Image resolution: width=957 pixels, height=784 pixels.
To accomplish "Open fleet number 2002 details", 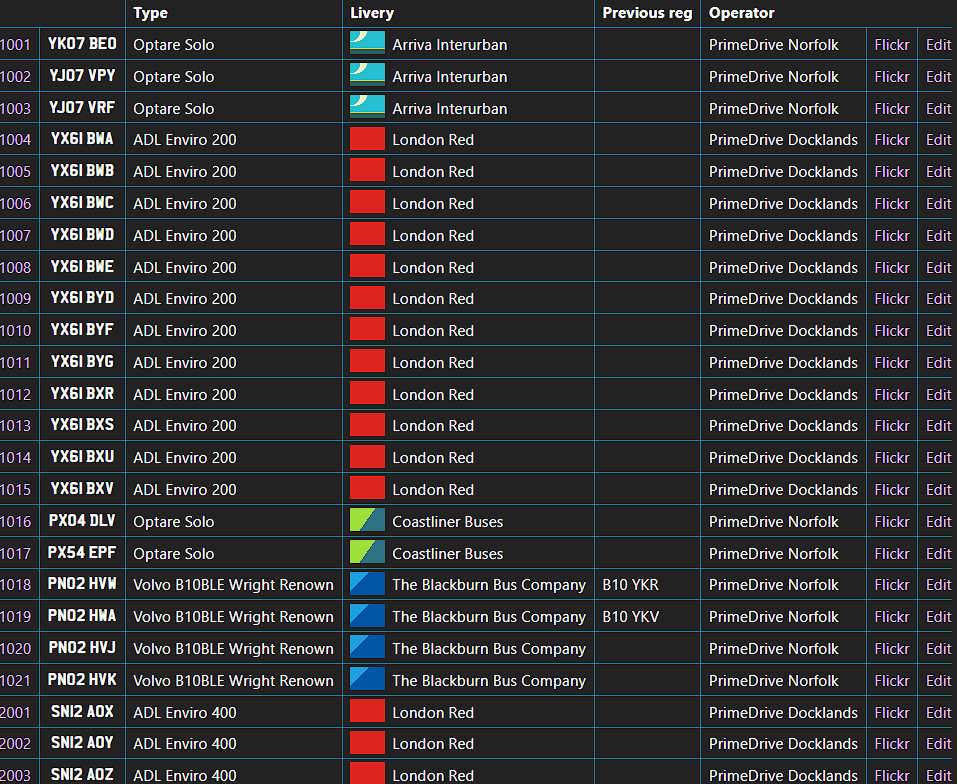I will [15, 744].
